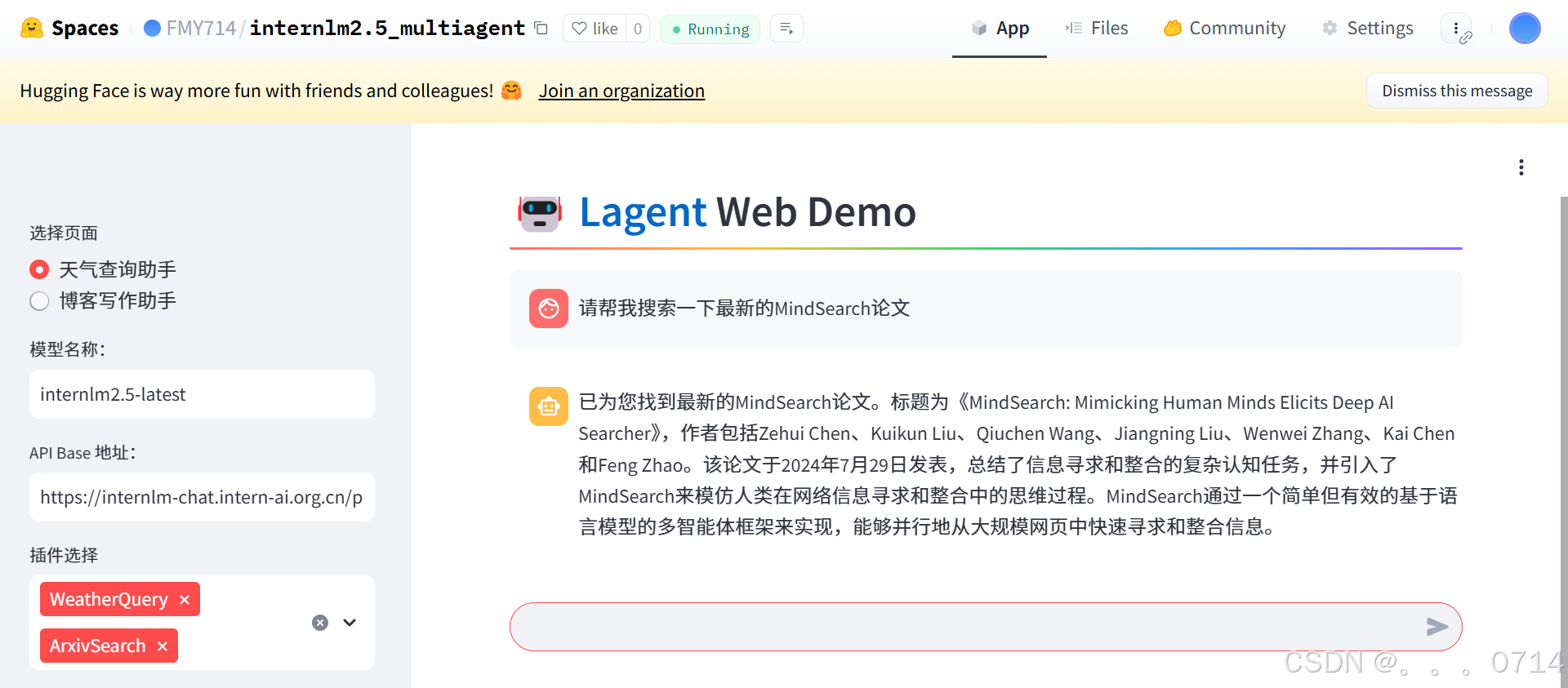
Task: Click the 选择页面 label
Action: pos(64,233)
